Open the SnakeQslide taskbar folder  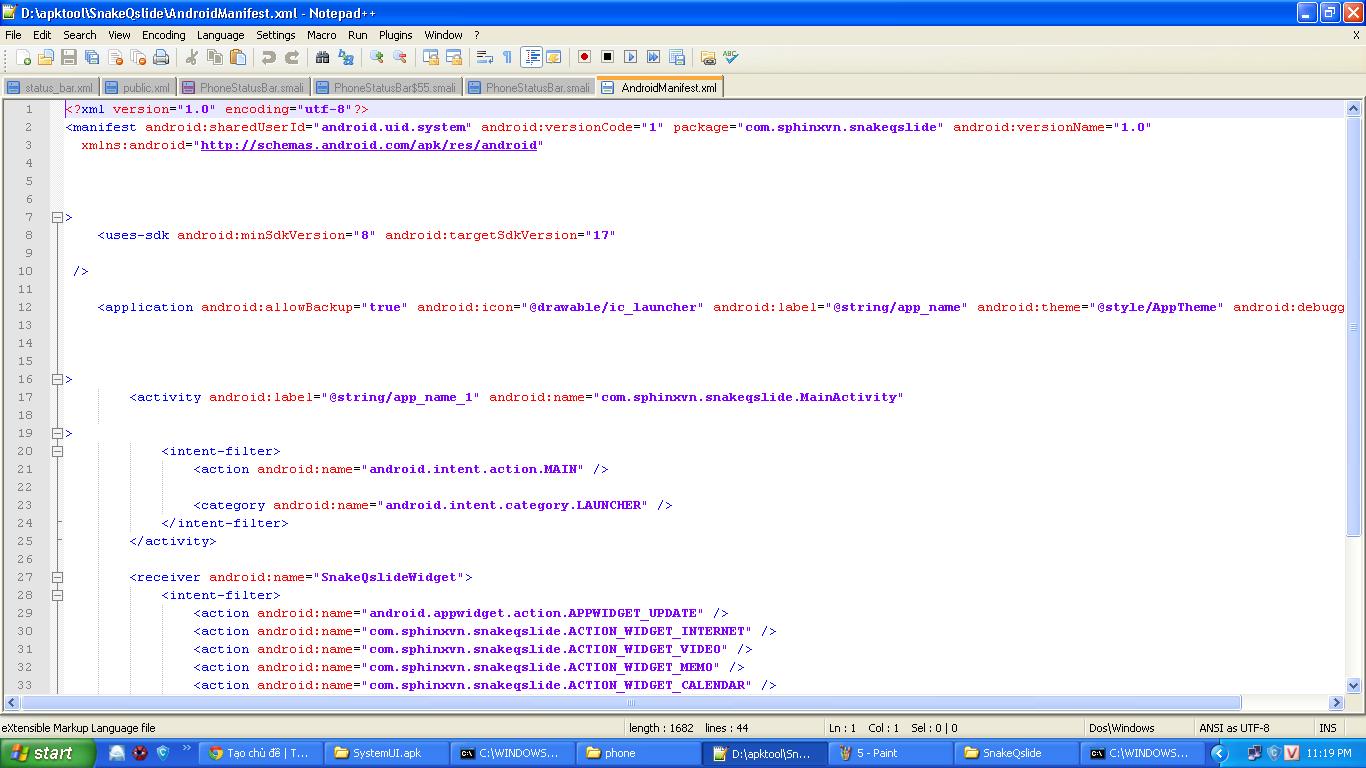point(1018,753)
